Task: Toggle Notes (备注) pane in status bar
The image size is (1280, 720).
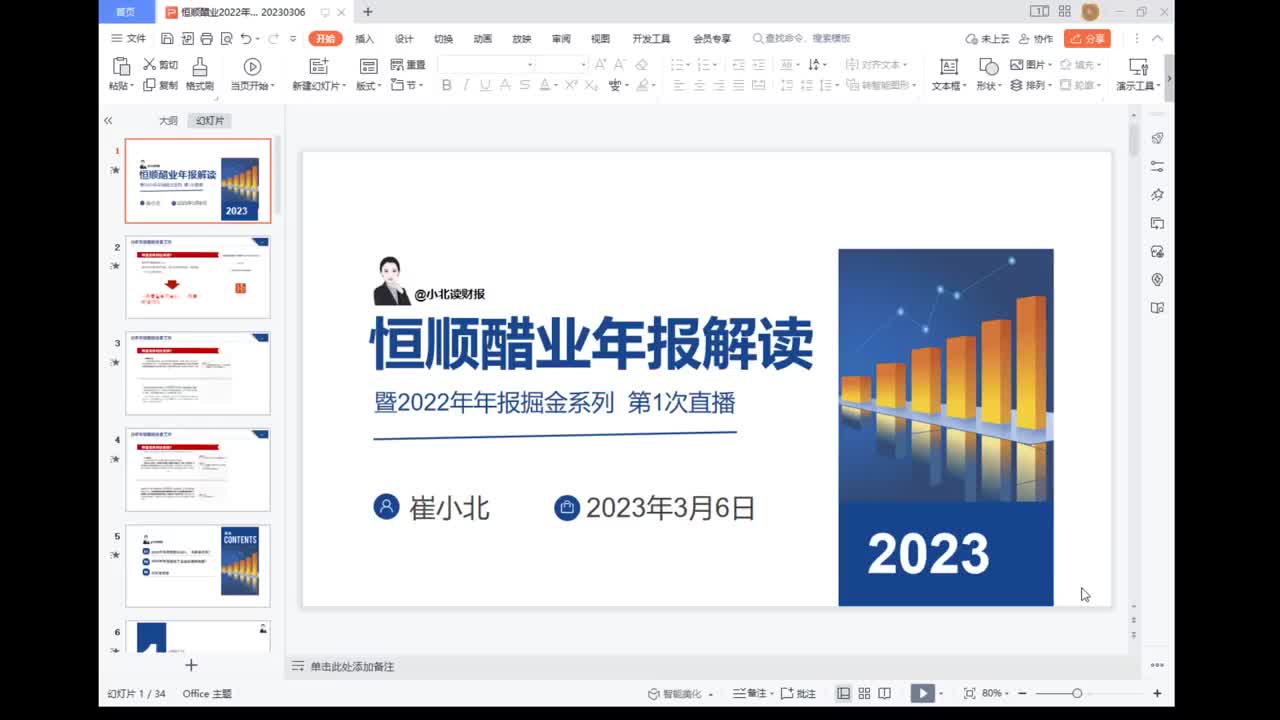Action: click(749, 693)
